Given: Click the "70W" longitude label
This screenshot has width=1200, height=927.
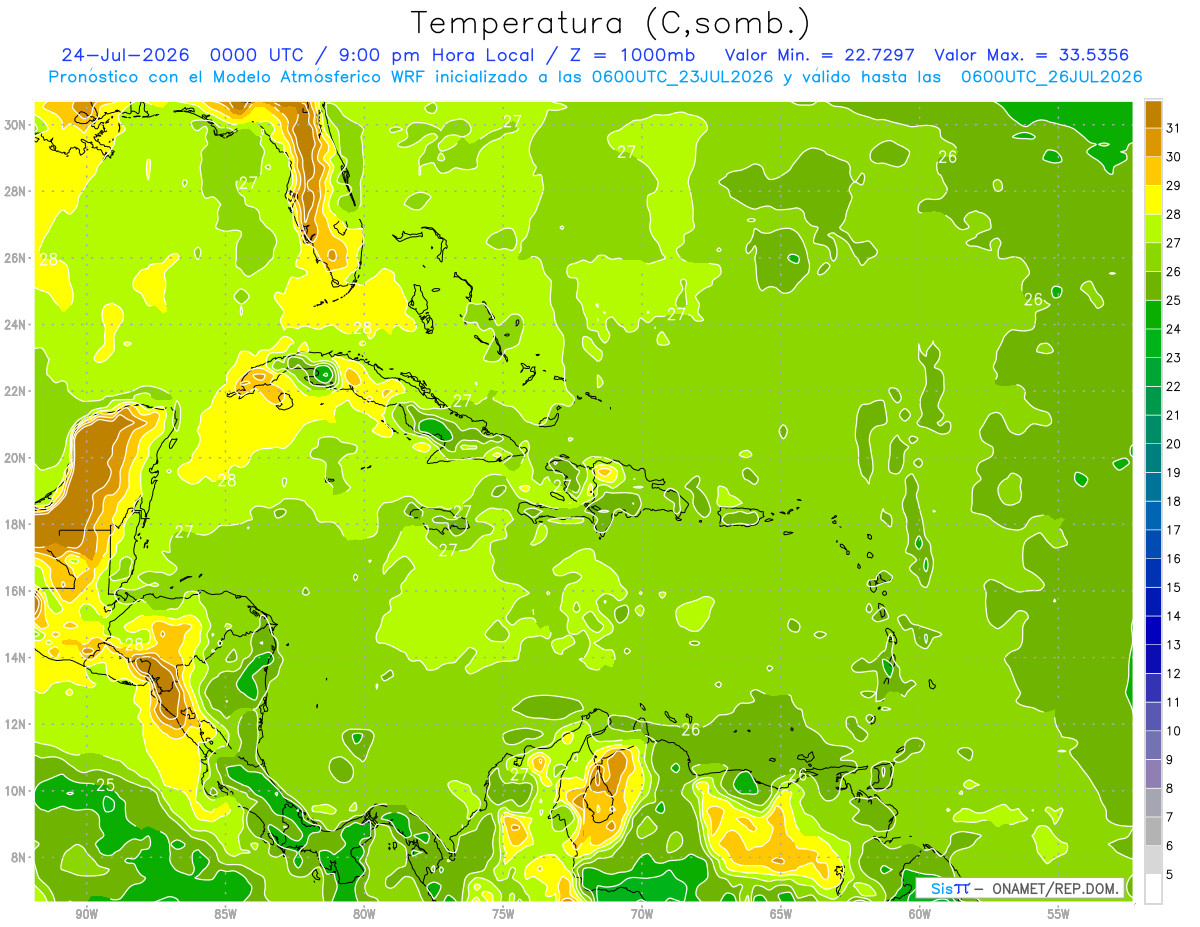Looking at the screenshot, I should point(642,914).
